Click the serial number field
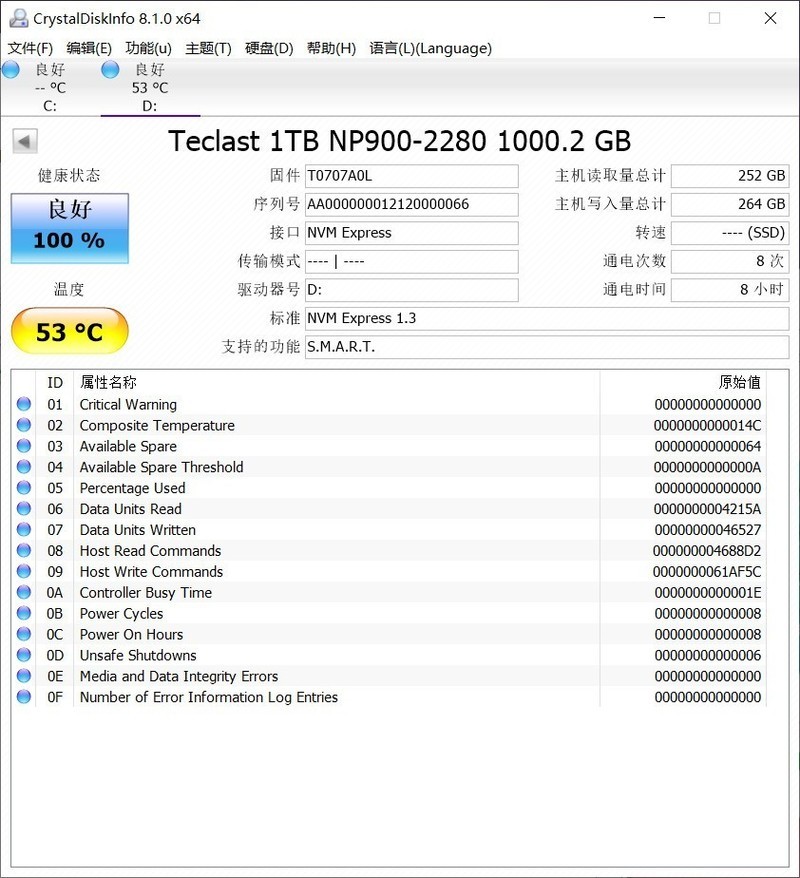This screenshot has height=878, width=800. [x=411, y=204]
